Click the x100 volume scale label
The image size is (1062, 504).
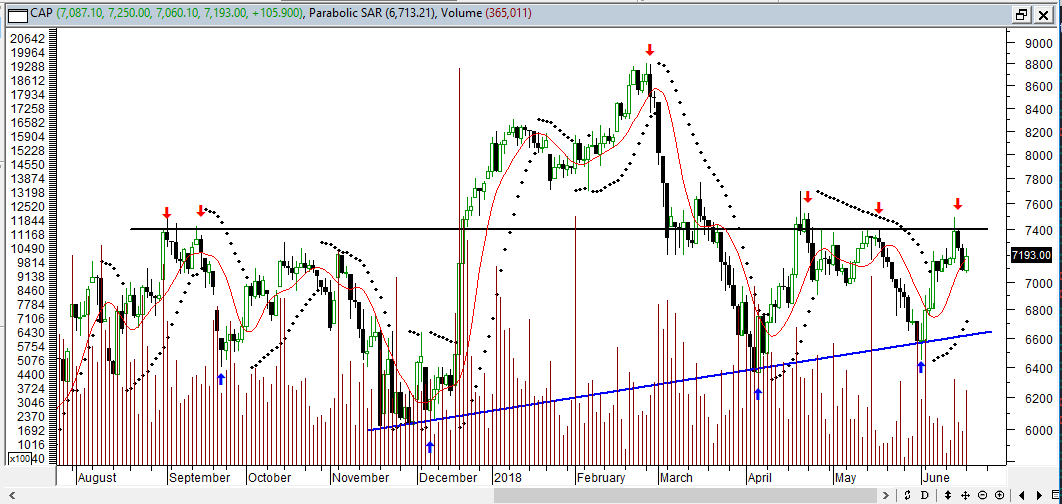18,459
